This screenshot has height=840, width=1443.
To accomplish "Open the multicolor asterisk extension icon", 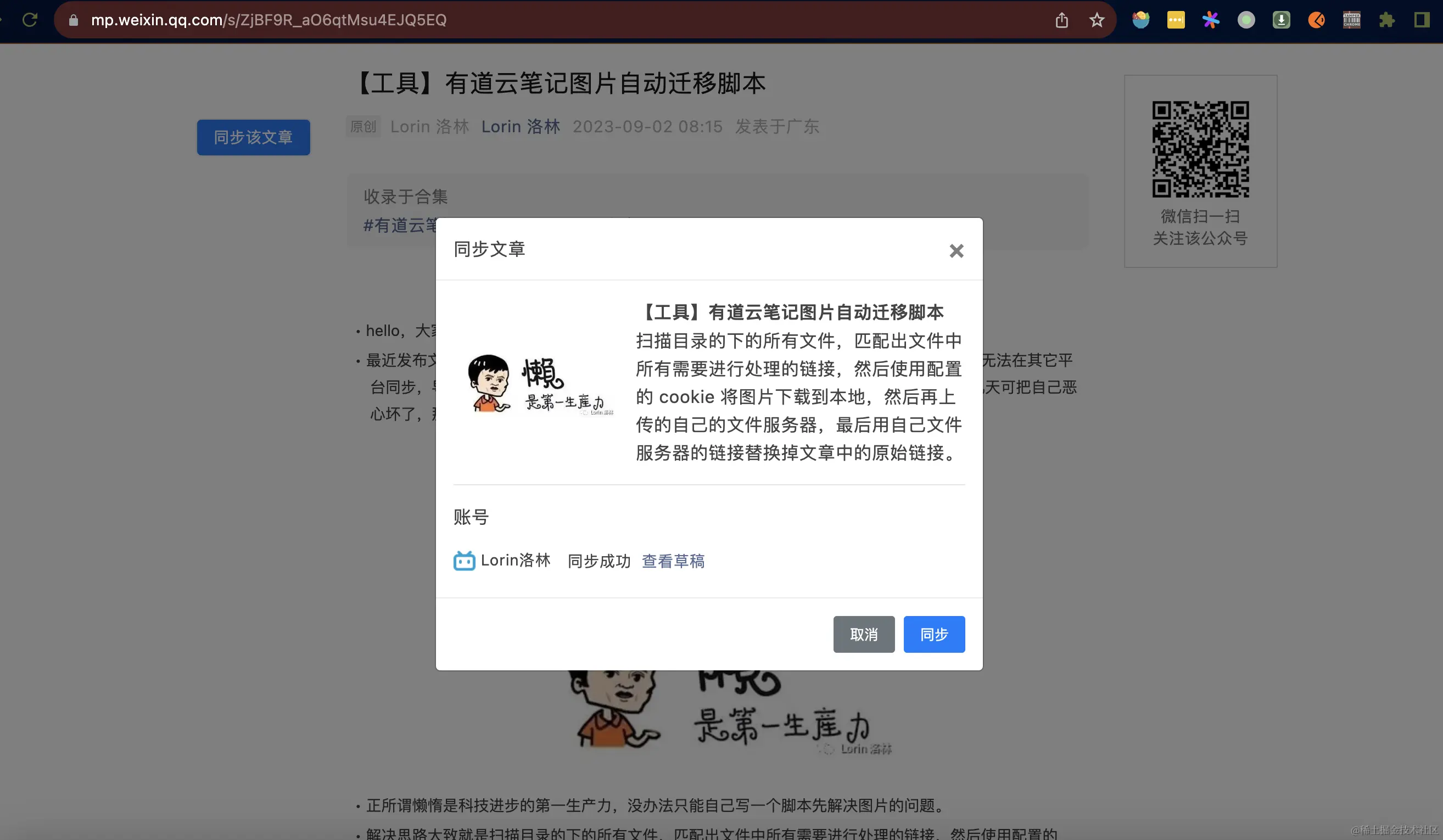I will pyautogui.click(x=1211, y=20).
